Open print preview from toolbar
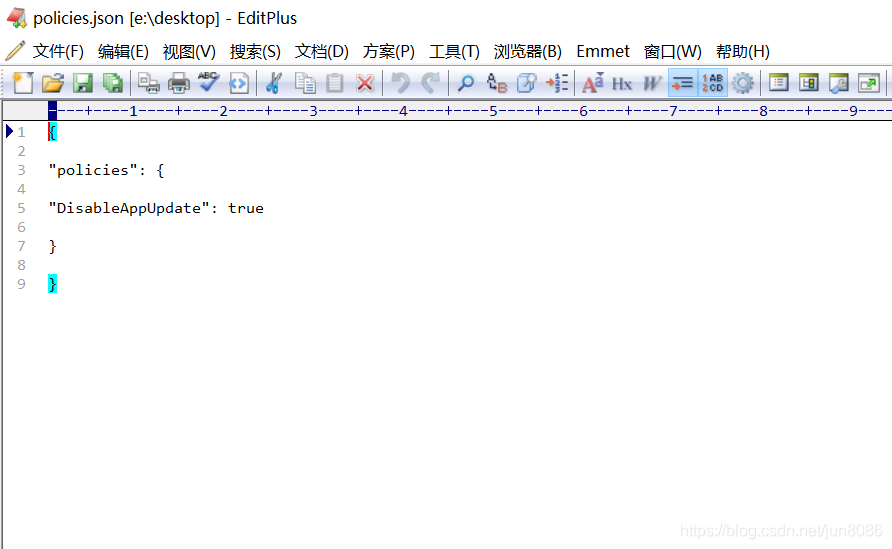 tap(148, 83)
